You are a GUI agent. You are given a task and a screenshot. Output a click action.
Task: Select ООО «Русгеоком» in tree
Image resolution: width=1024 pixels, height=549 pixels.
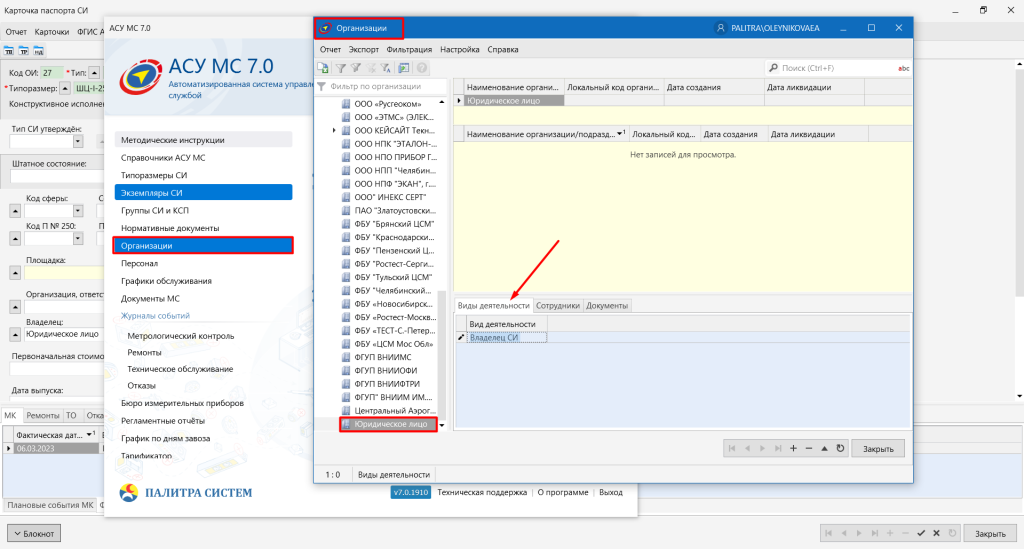pyautogui.click(x=387, y=104)
